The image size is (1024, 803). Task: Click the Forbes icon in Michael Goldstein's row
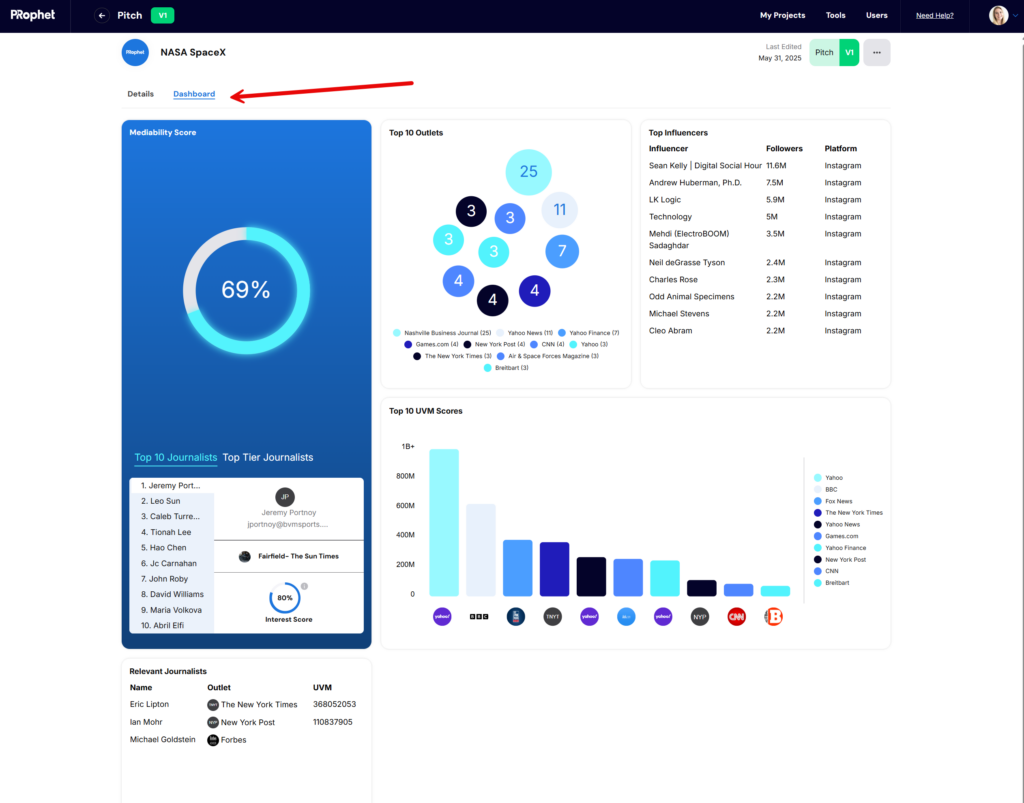[213, 740]
